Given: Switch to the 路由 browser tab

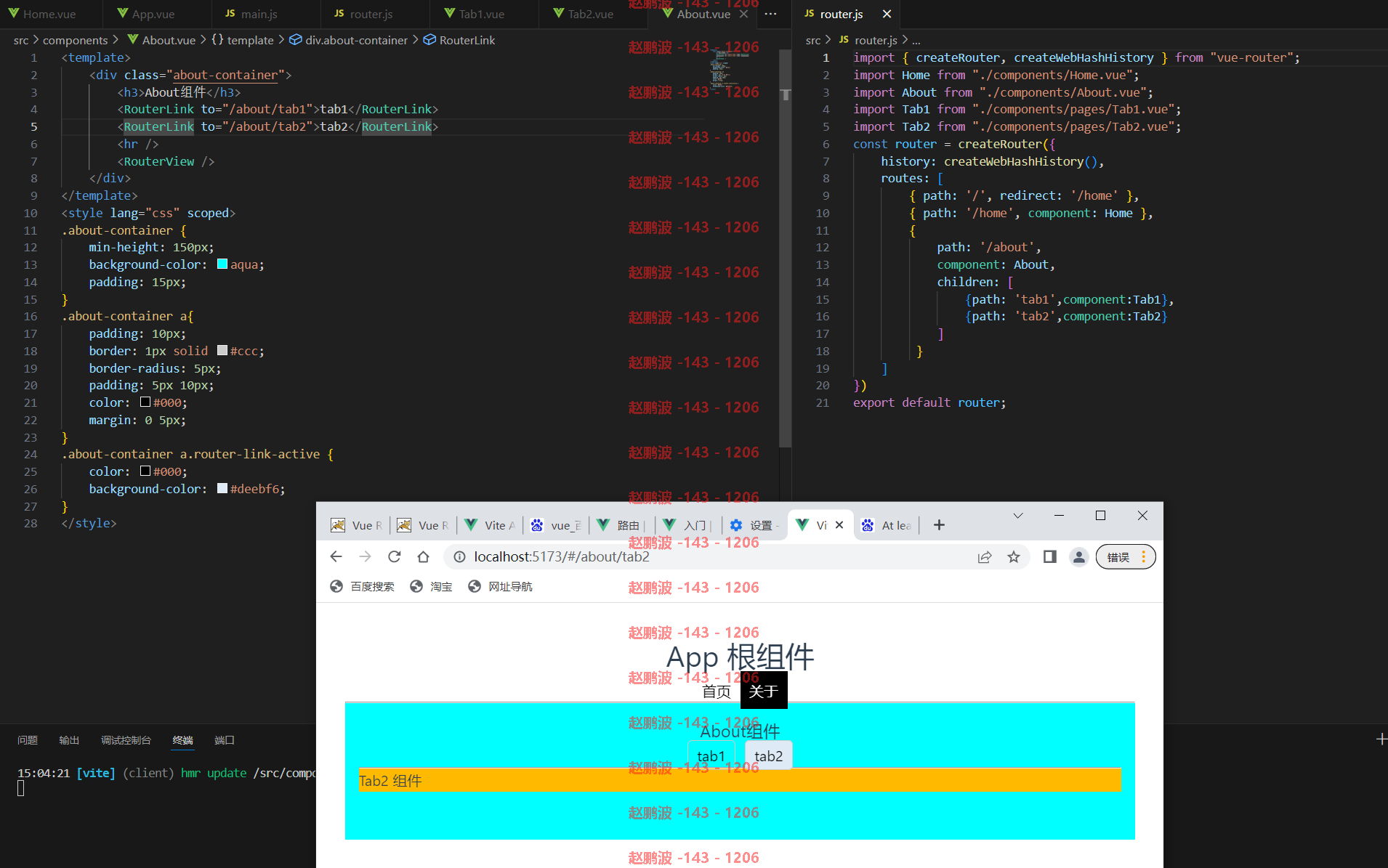Looking at the screenshot, I should pyautogui.click(x=621, y=525).
